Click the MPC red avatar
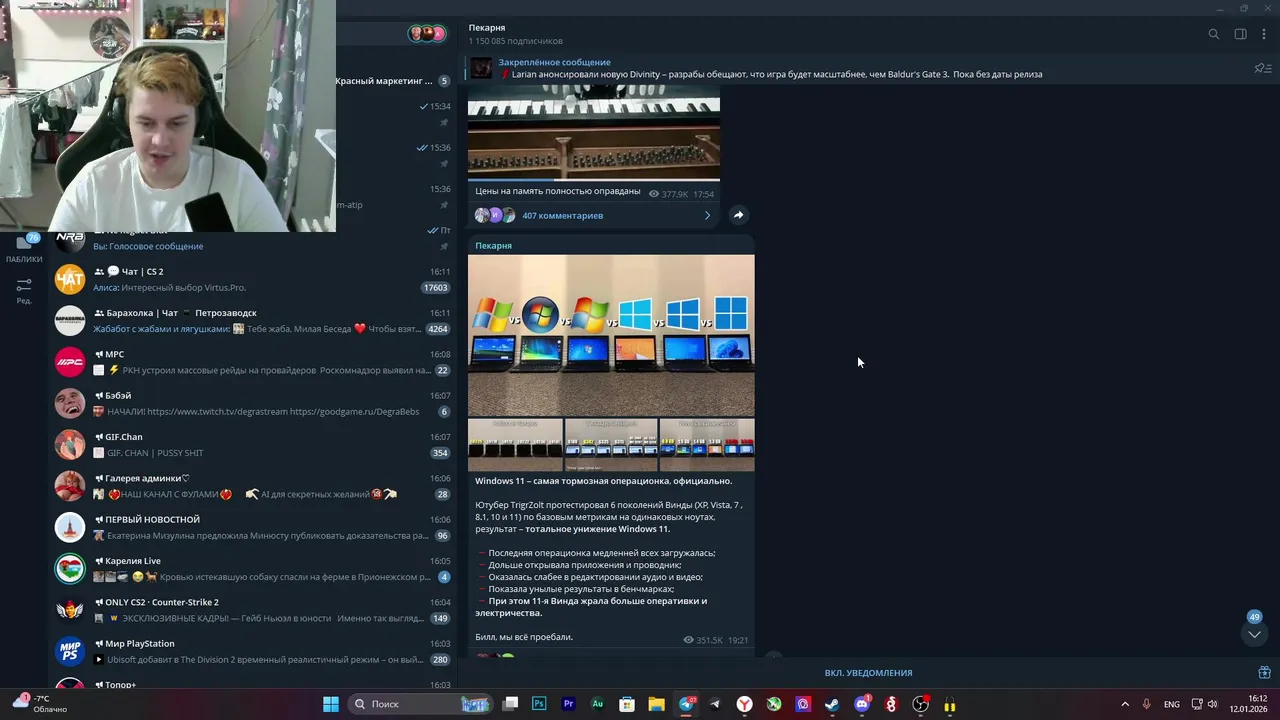This screenshot has height=720, width=1280. 70,362
